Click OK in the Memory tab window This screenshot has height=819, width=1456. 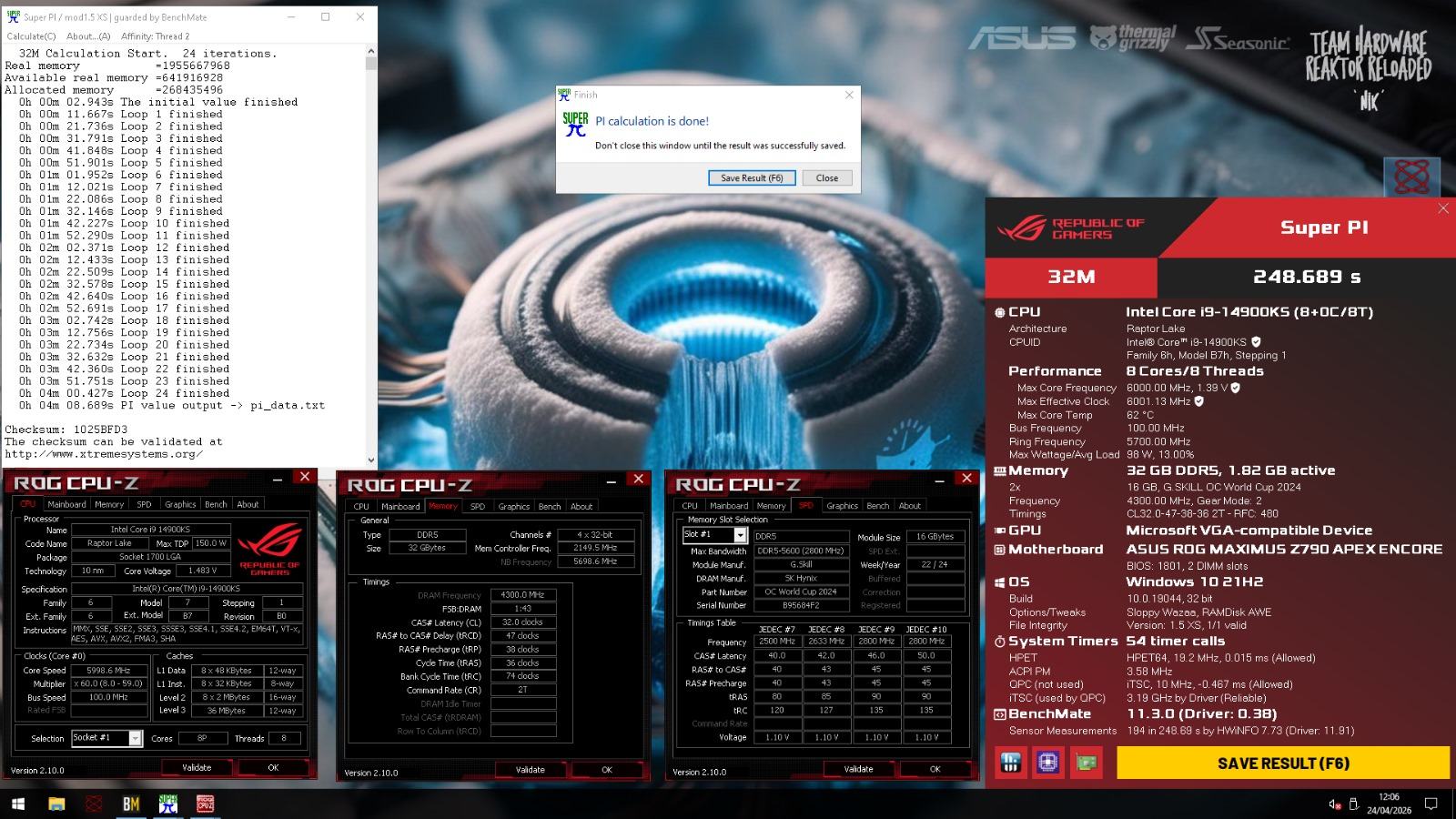607,769
